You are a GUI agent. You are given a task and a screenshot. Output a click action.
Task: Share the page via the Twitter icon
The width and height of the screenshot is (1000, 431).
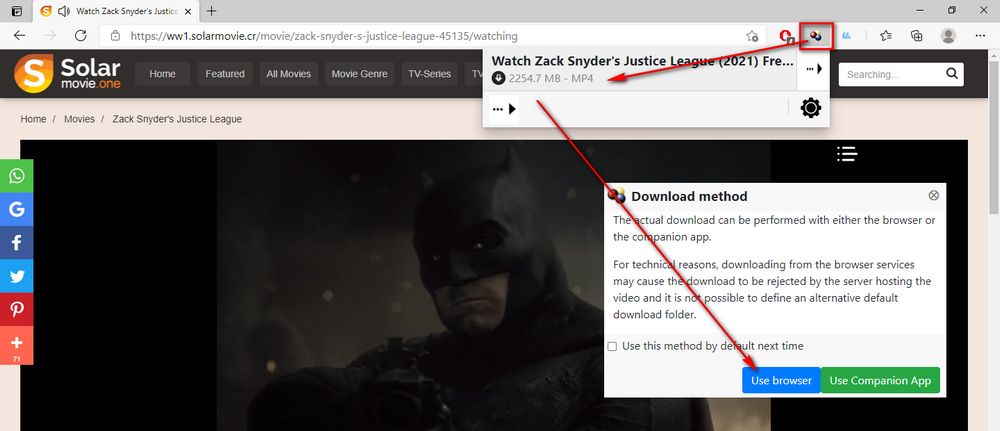point(17,276)
